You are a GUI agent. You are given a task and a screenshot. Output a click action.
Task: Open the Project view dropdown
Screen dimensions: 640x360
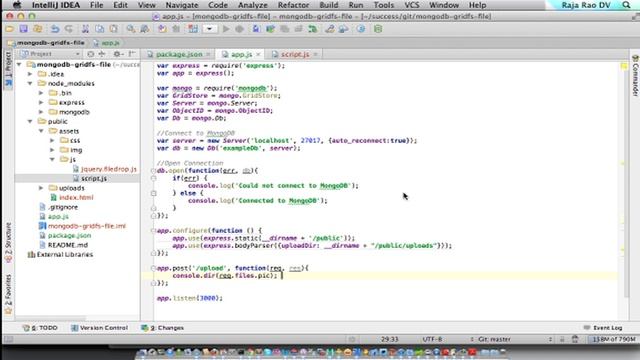pyautogui.click(x=50, y=54)
